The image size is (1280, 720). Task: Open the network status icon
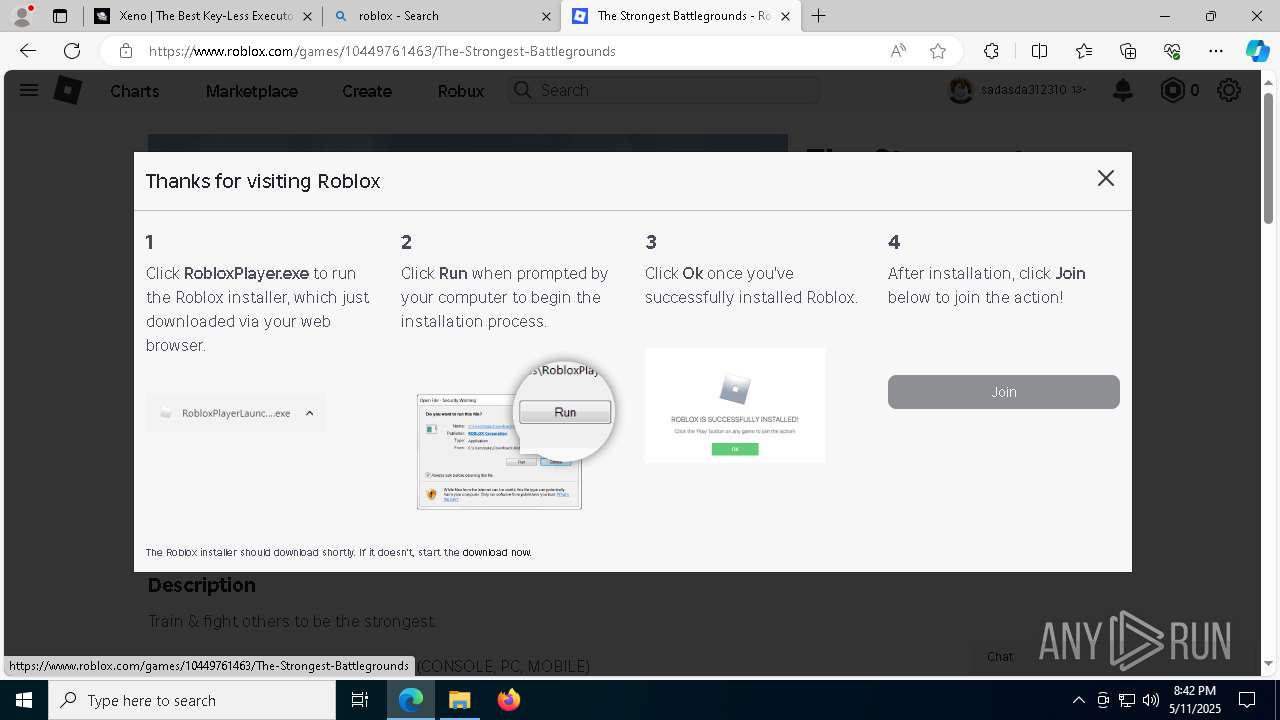point(1126,700)
